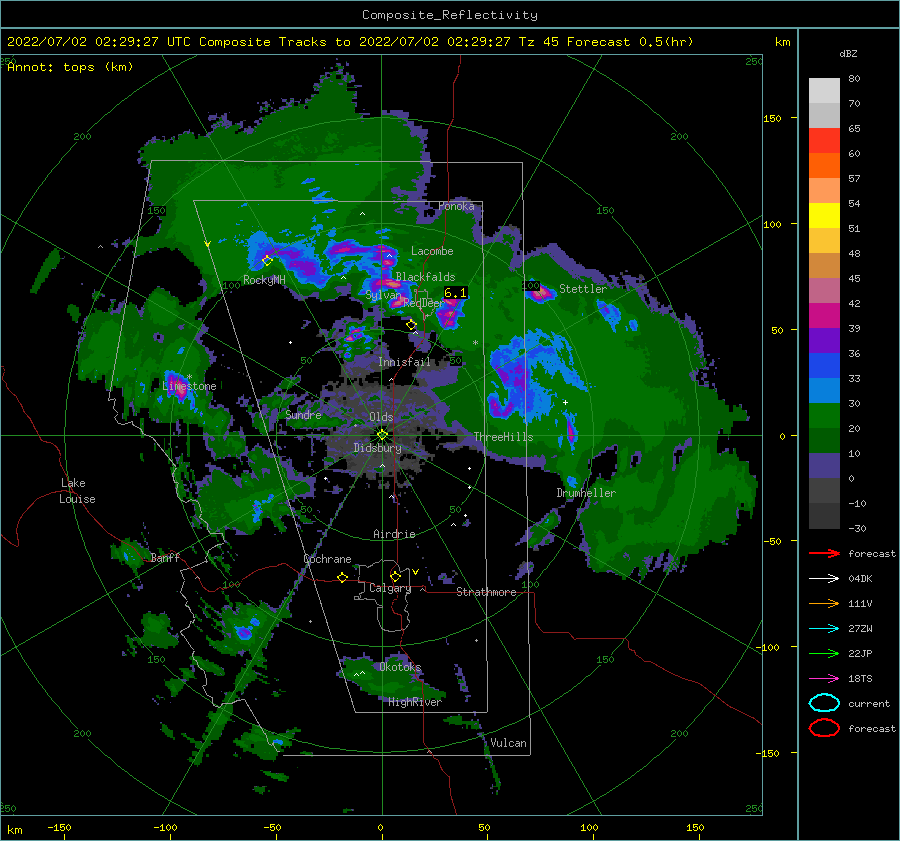The image size is (900, 841).
Task: Select the slate 10-0 dBZ swatch
Action: (824, 466)
